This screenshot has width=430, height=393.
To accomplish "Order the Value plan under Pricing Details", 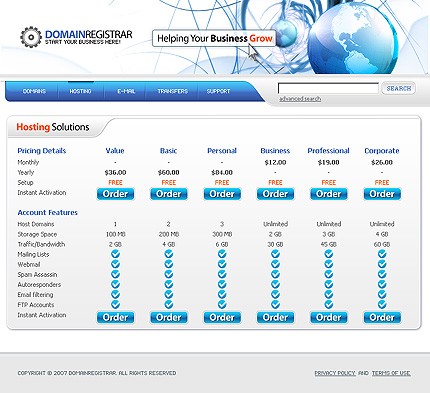I will click(x=115, y=194).
